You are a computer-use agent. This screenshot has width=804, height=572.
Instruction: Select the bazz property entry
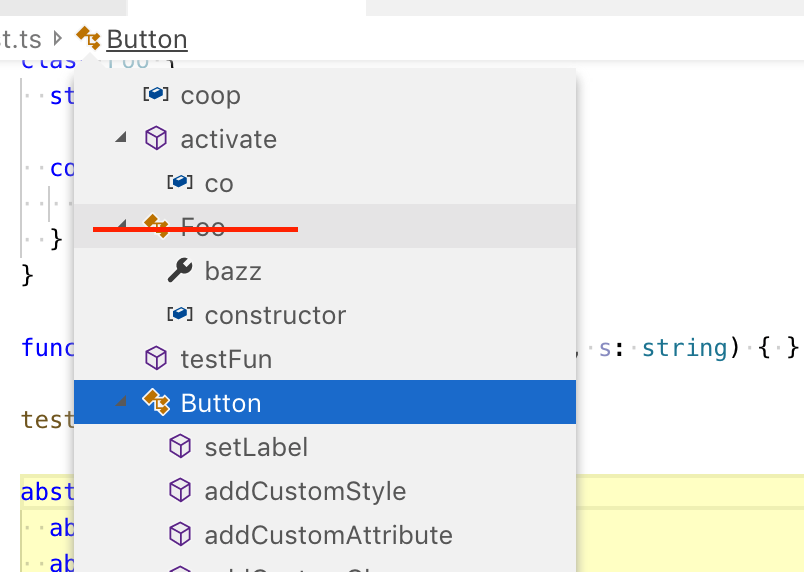coord(325,271)
